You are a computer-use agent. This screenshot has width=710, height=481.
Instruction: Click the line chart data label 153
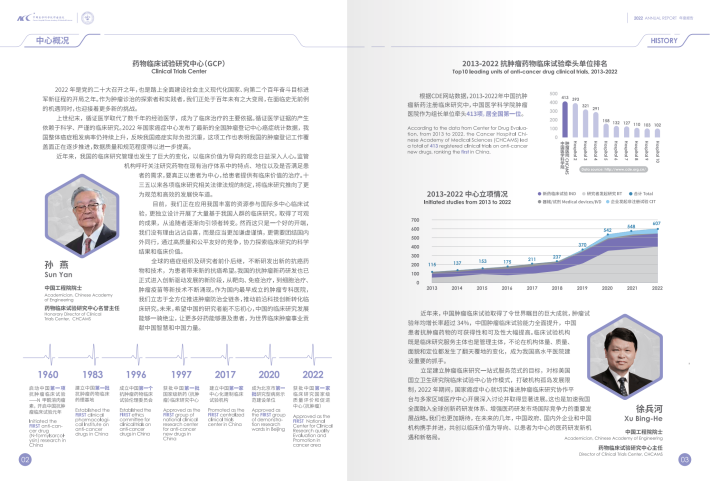pos(483,261)
